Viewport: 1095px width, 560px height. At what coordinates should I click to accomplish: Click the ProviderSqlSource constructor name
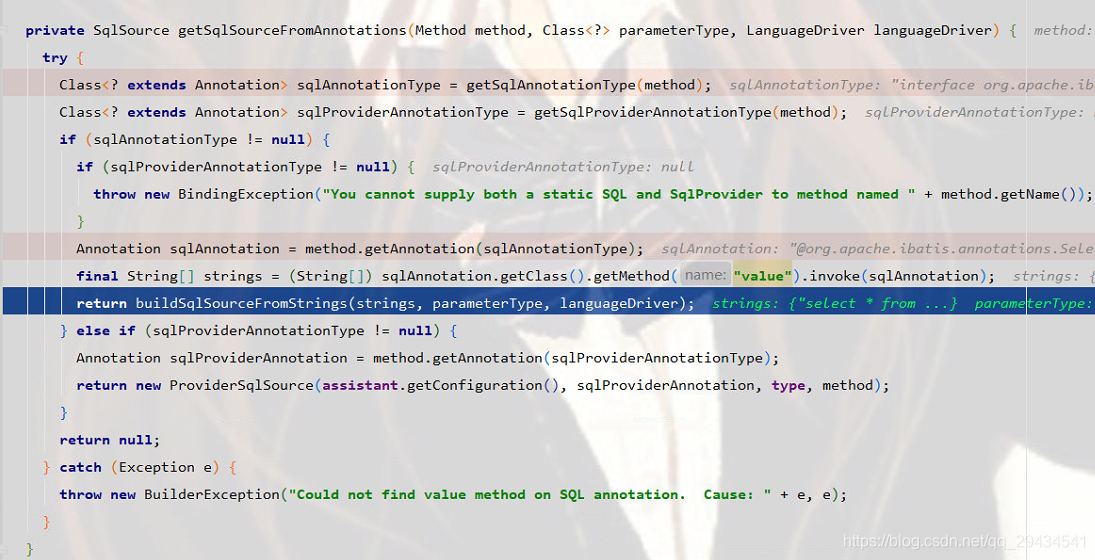[242, 385]
